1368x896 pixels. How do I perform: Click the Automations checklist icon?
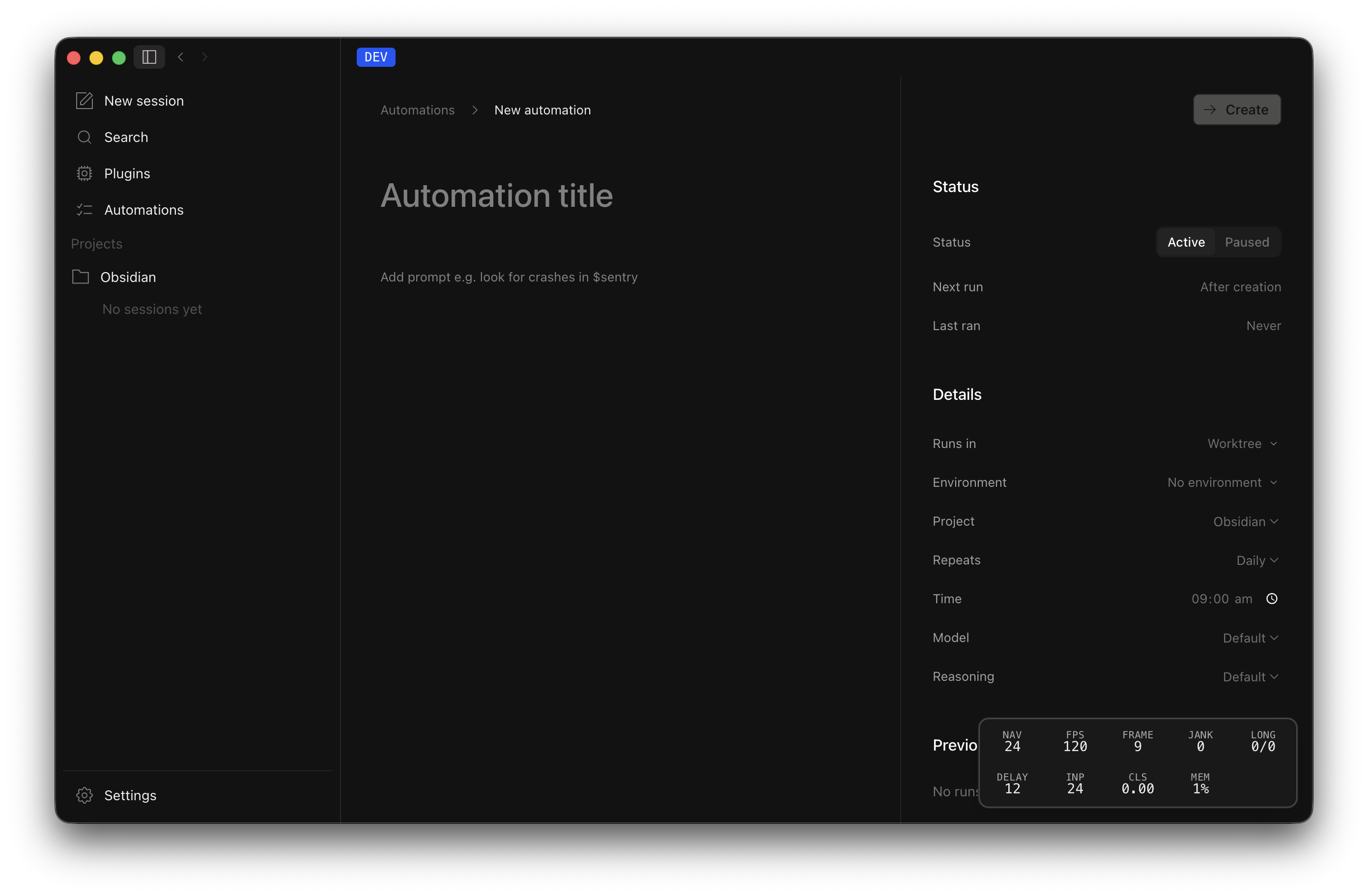click(85, 210)
